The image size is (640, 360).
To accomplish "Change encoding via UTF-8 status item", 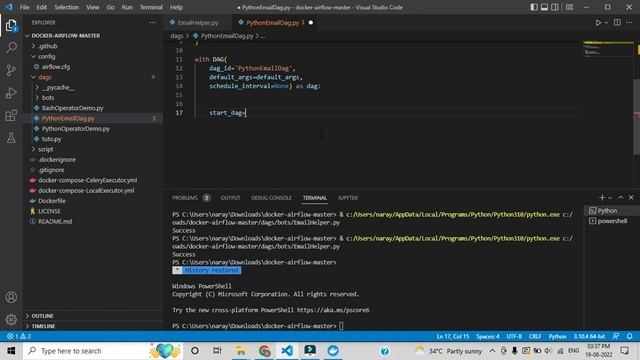I will 514,336.
